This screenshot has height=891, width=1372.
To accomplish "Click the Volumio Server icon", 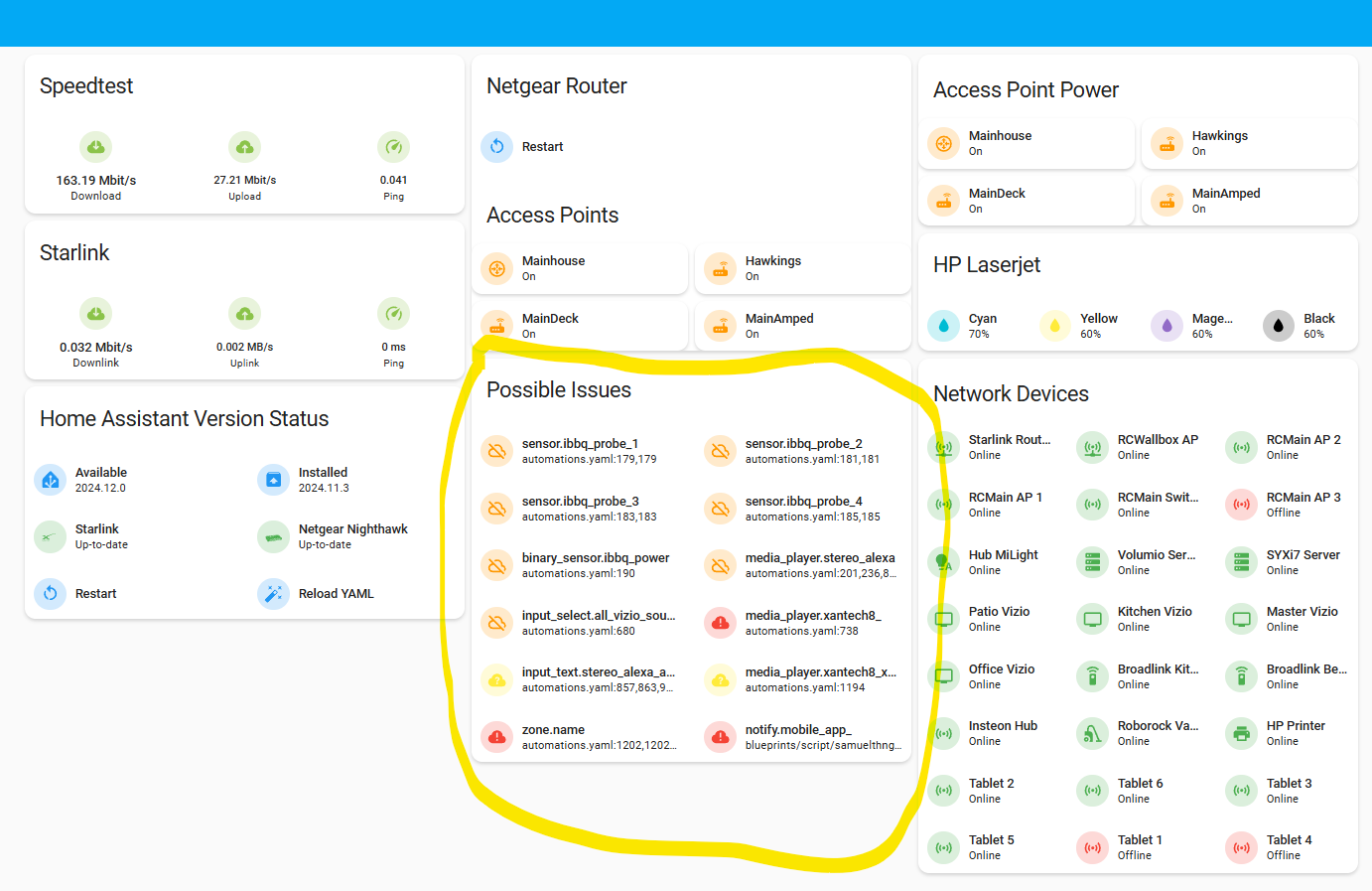I will (1092, 561).
